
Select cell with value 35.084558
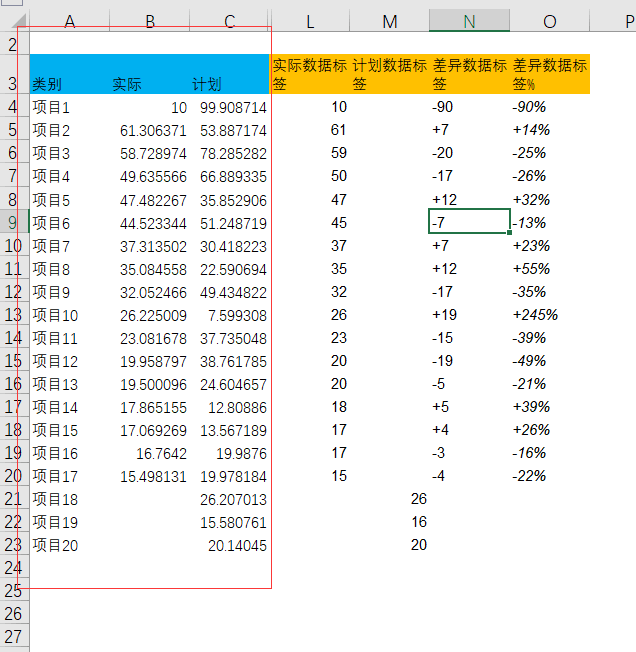pyautogui.click(x=150, y=269)
